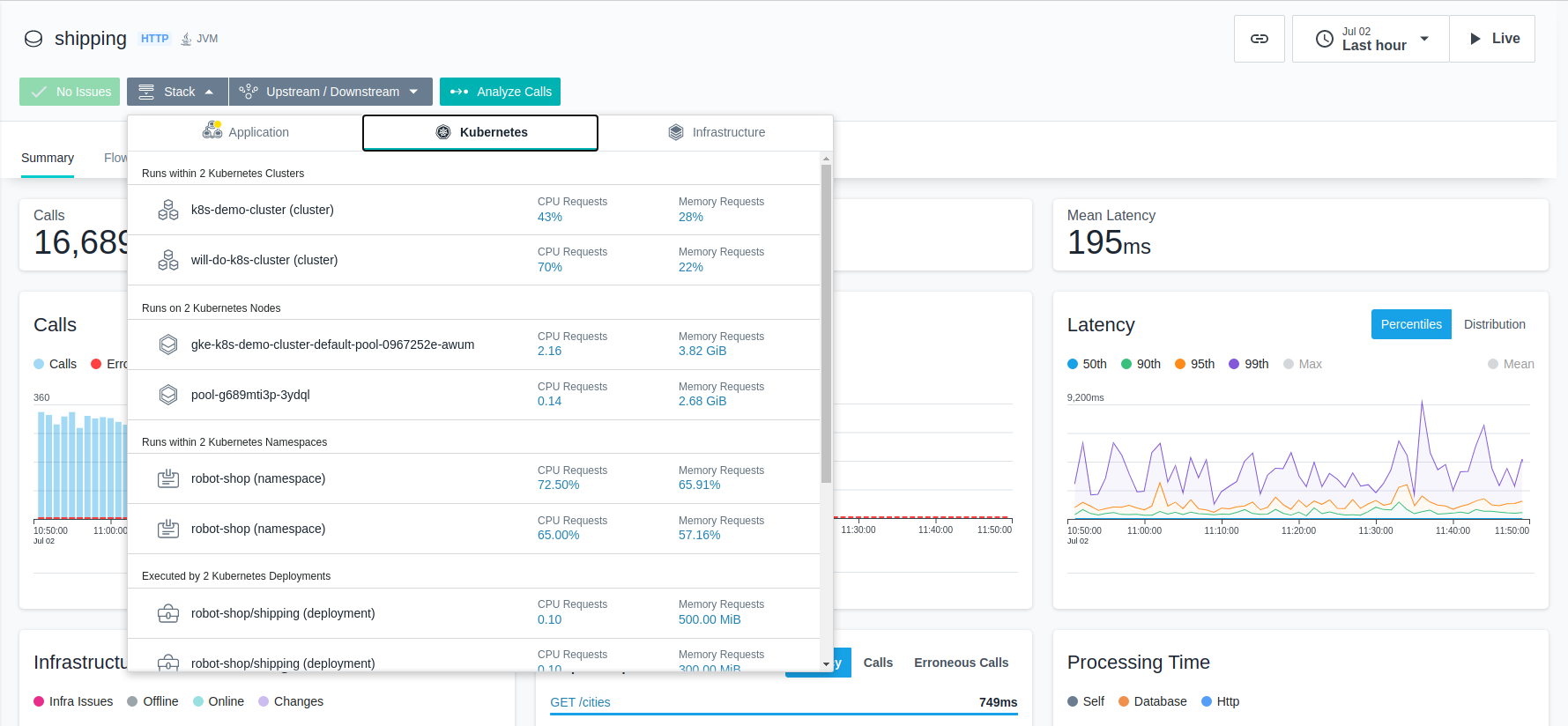The height and width of the screenshot is (726, 1568).
Task: Click k8s-demo-cluster cluster icon
Action: point(168,210)
